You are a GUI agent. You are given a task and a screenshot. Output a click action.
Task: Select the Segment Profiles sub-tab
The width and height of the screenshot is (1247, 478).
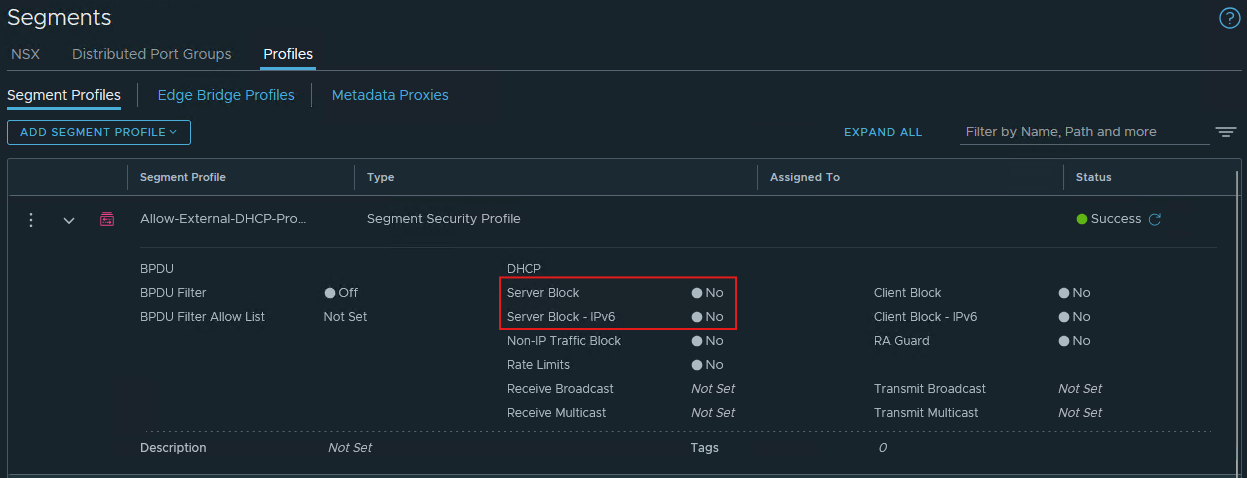(x=64, y=95)
